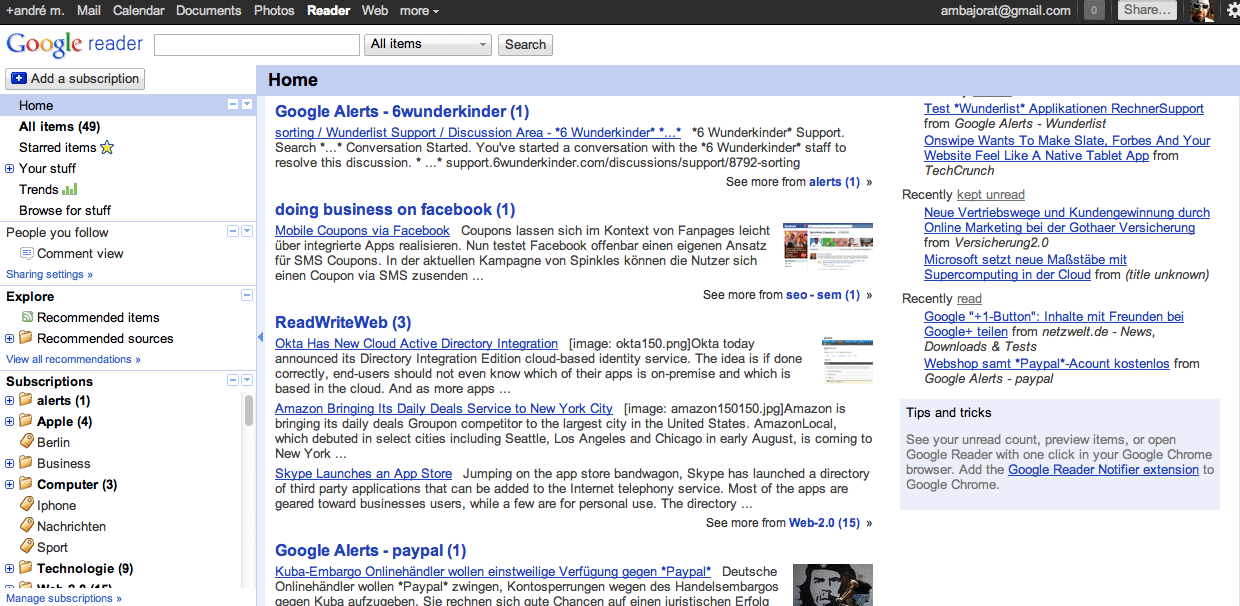The image size is (1240, 606).
Task: Click the subscriptions list scrollbar
Action: 248,410
